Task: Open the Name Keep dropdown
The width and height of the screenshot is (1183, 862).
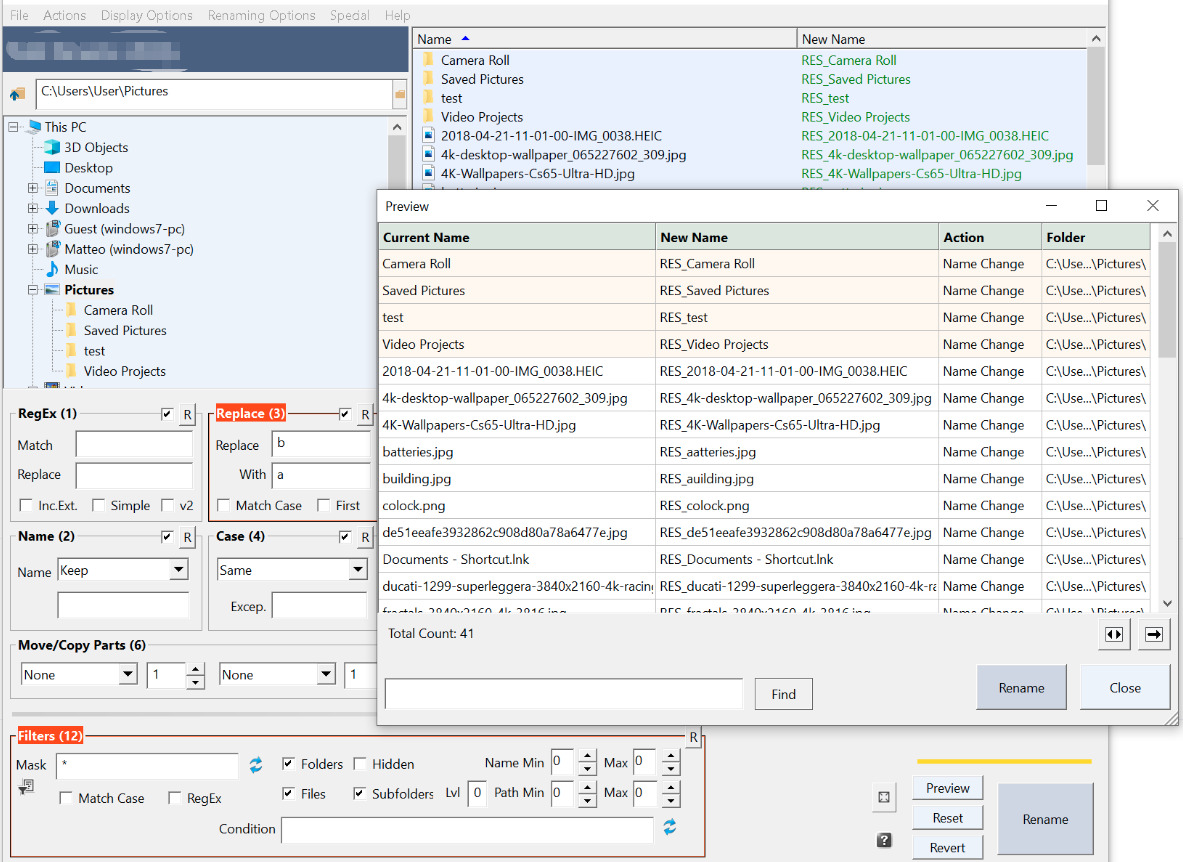Action: click(178, 570)
